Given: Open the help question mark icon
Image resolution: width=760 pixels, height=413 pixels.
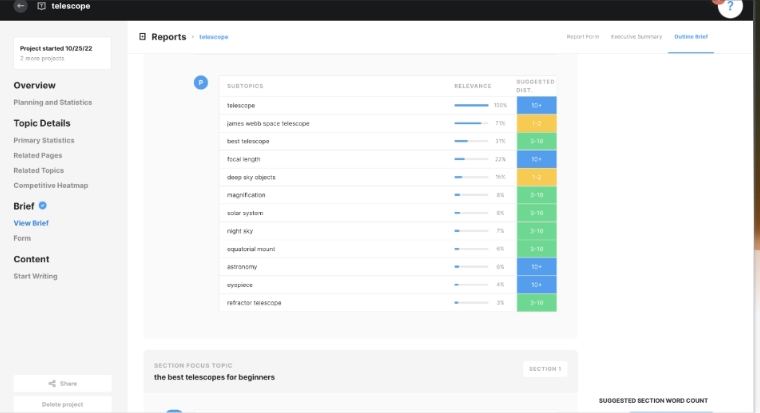Looking at the screenshot, I should coord(731,7).
